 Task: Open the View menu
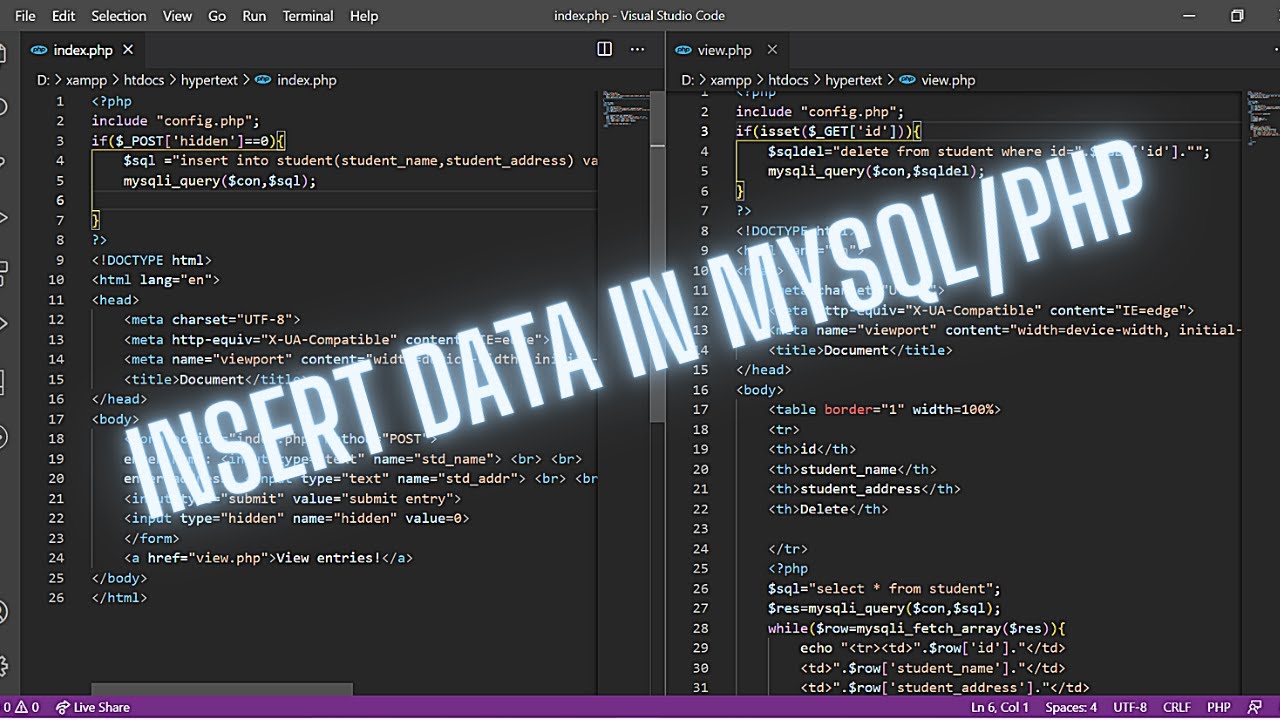pos(177,16)
